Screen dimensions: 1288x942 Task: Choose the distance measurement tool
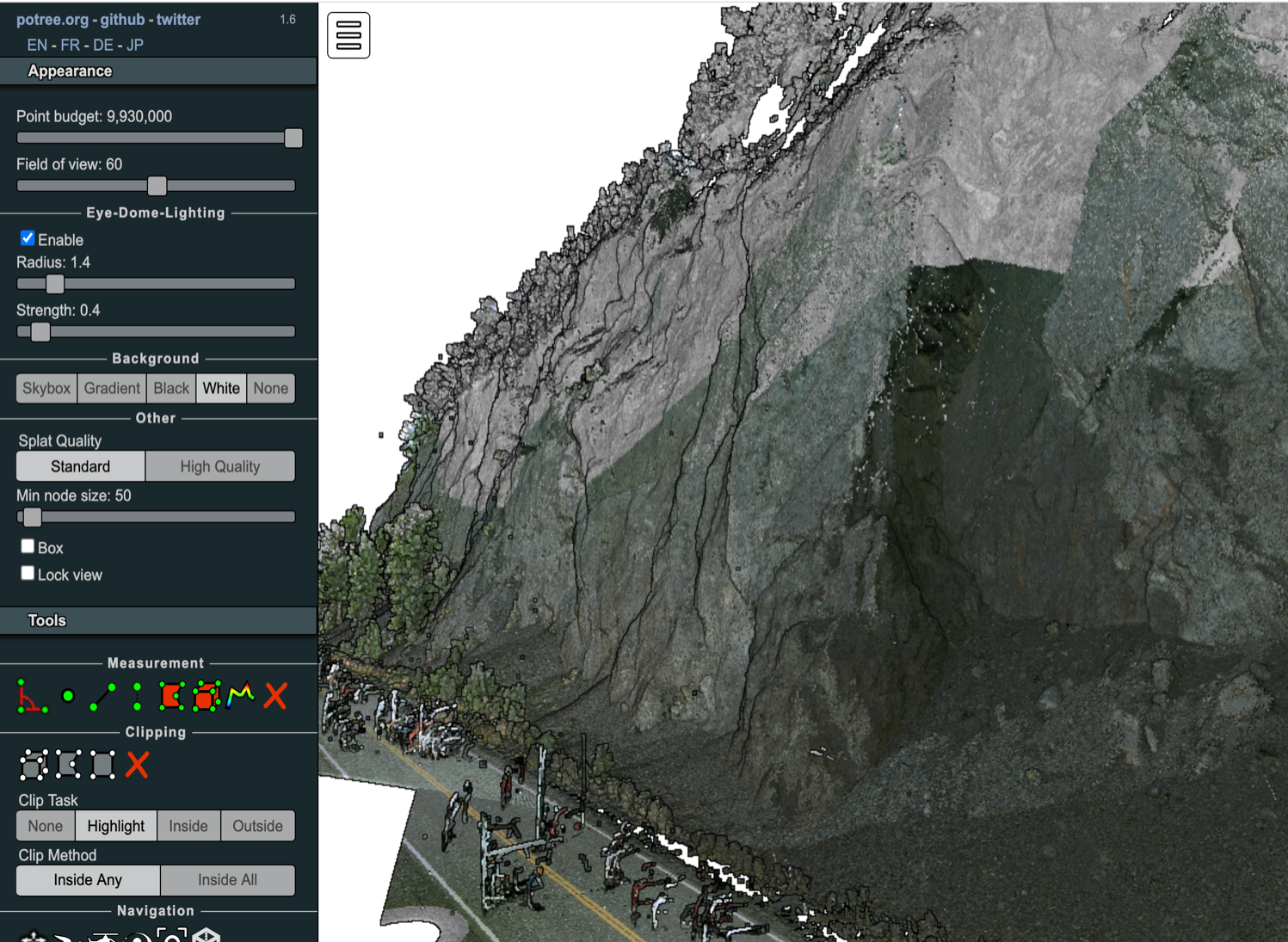pyautogui.click(x=102, y=696)
